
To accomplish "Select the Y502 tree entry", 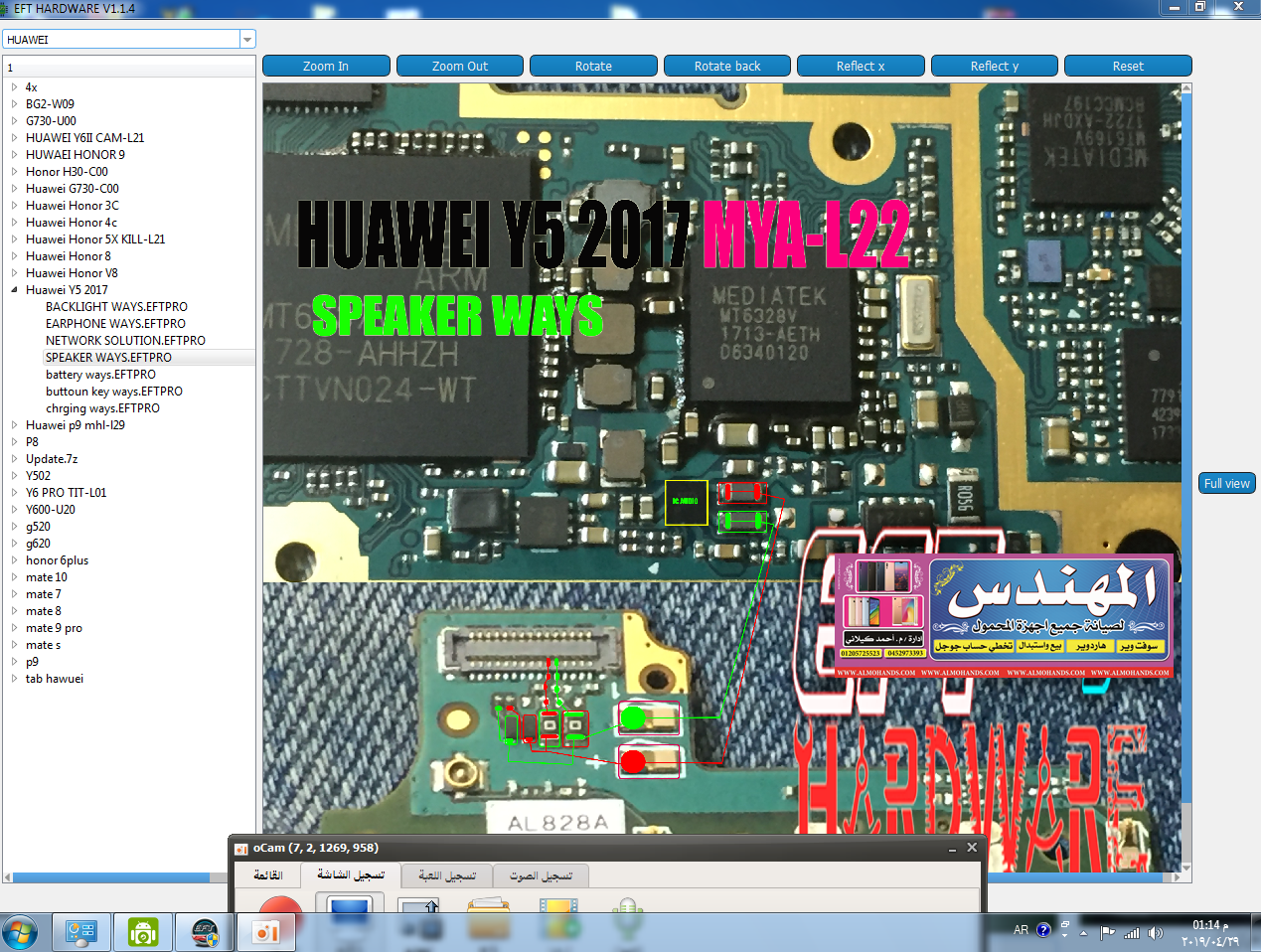I will tap(38, 476).
